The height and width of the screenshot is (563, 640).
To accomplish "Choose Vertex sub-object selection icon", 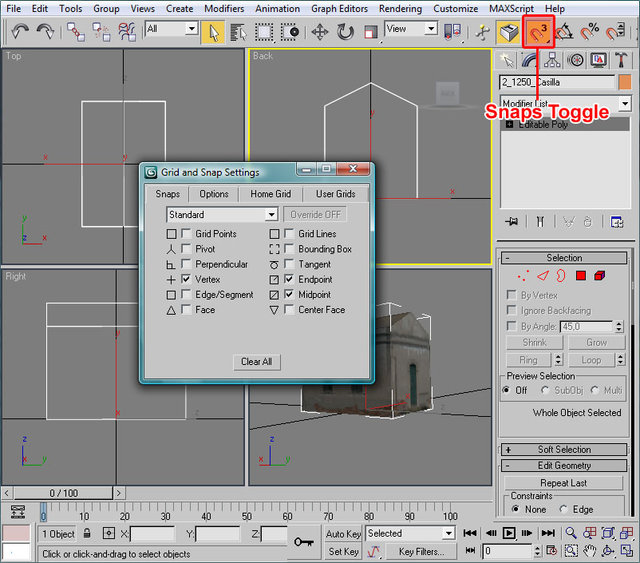I will [522, 275].
